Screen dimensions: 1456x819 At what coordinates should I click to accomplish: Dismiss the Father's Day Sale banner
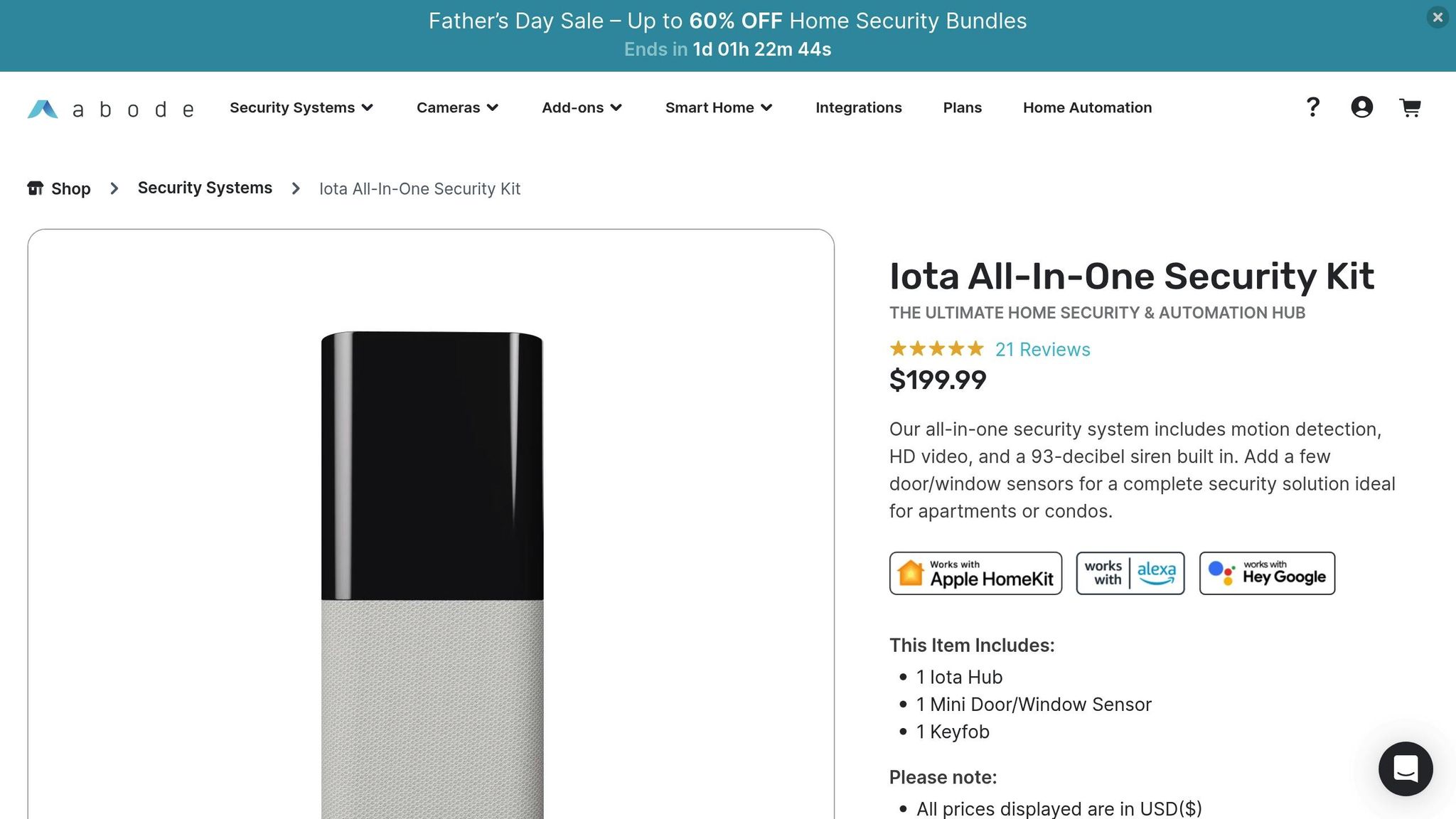point(1437,18)
